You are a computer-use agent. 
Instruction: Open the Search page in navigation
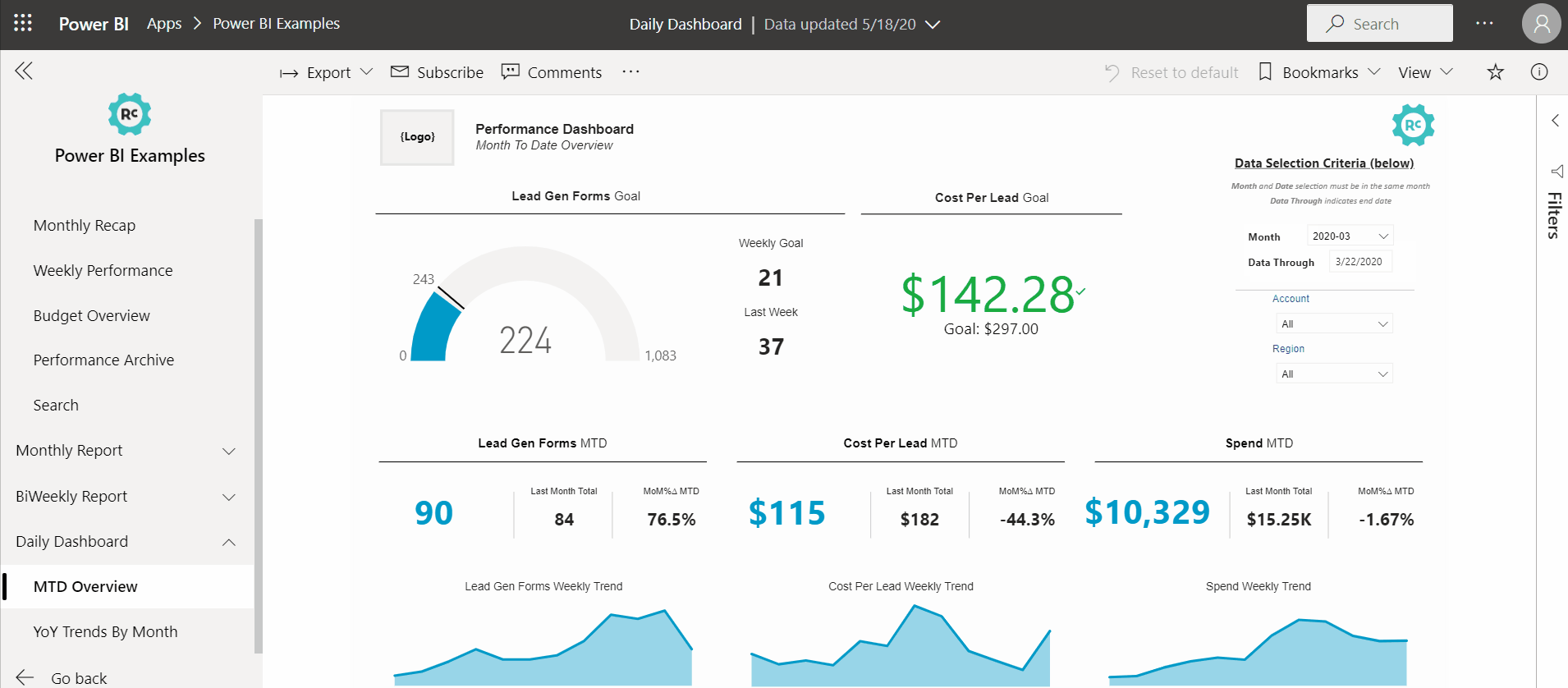click(56, 405)
